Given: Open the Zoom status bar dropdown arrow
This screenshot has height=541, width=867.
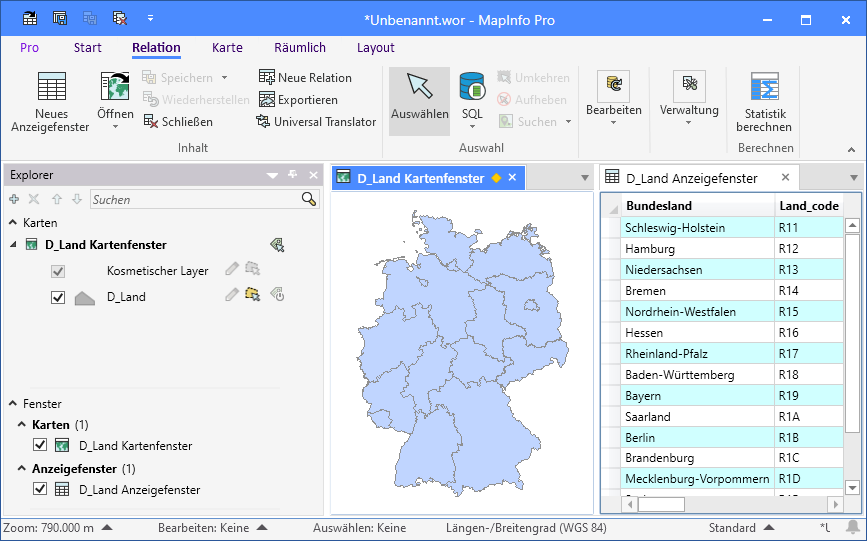Looking at the screenshot, I should click(x=107, y=527).
